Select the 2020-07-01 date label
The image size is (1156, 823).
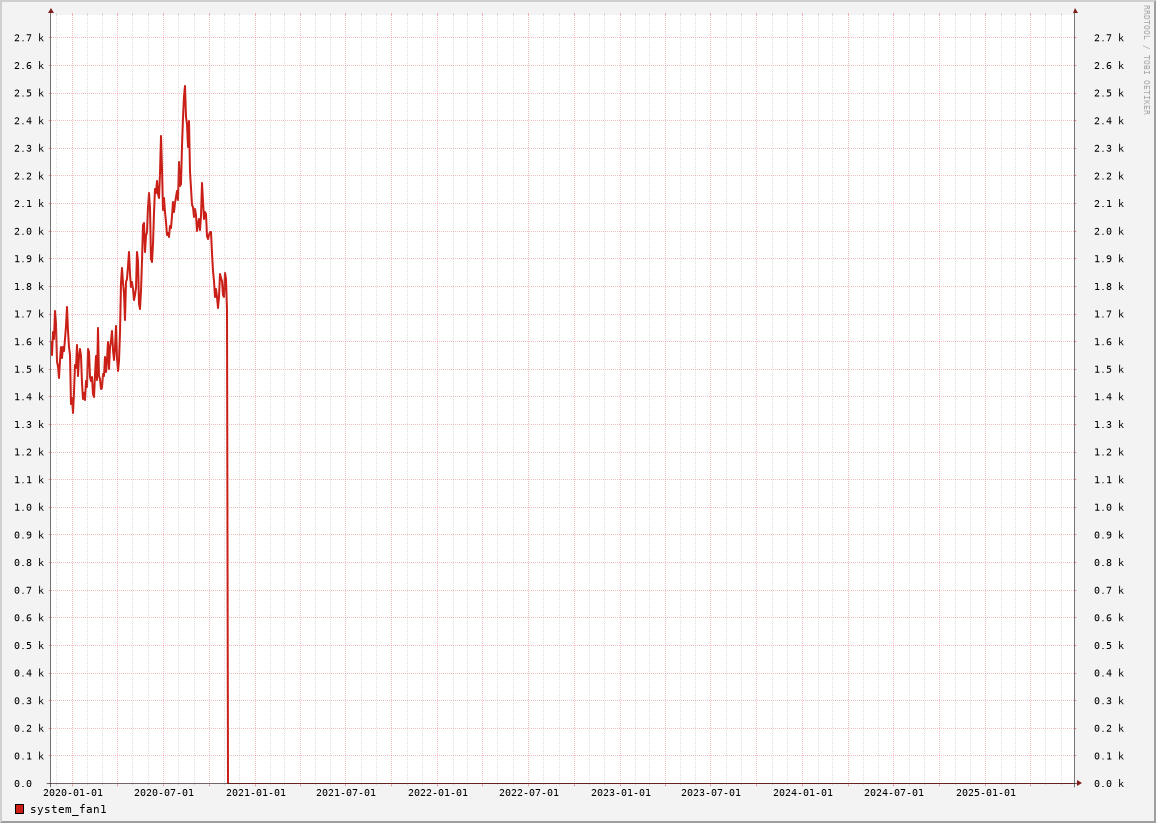(164, 793)
